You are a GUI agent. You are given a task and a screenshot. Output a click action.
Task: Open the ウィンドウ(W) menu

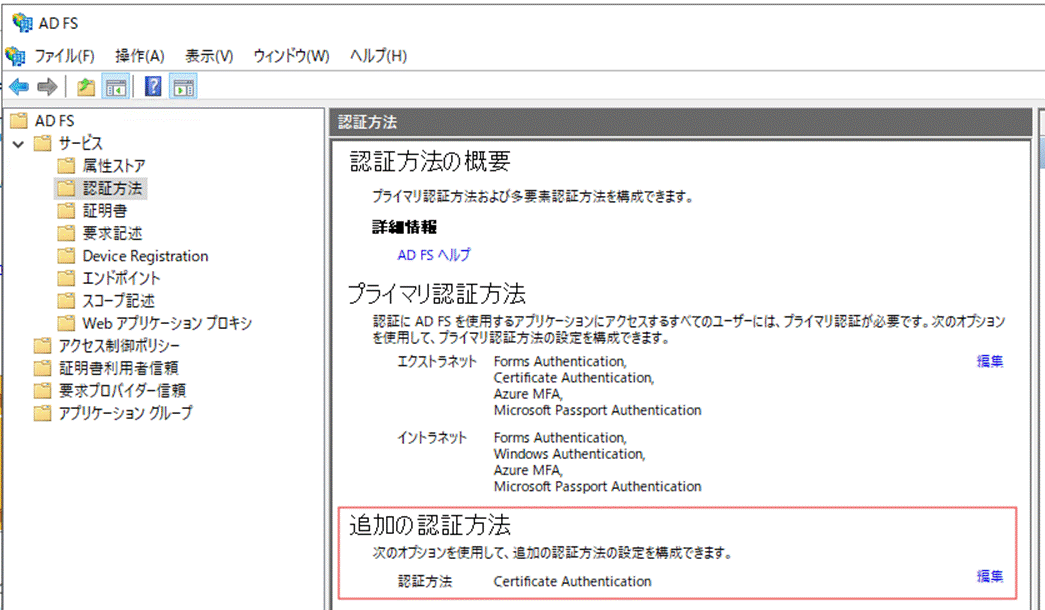(x=291, y=56)
